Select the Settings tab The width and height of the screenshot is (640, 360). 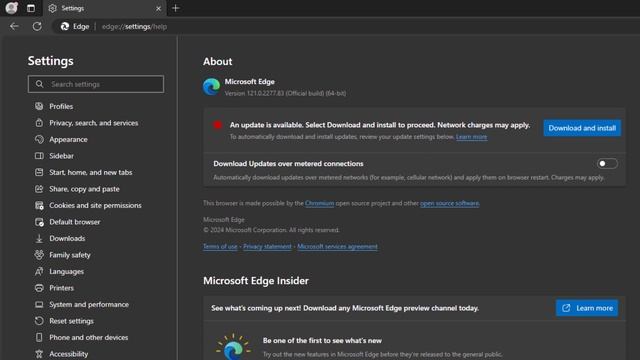(104, 8)
